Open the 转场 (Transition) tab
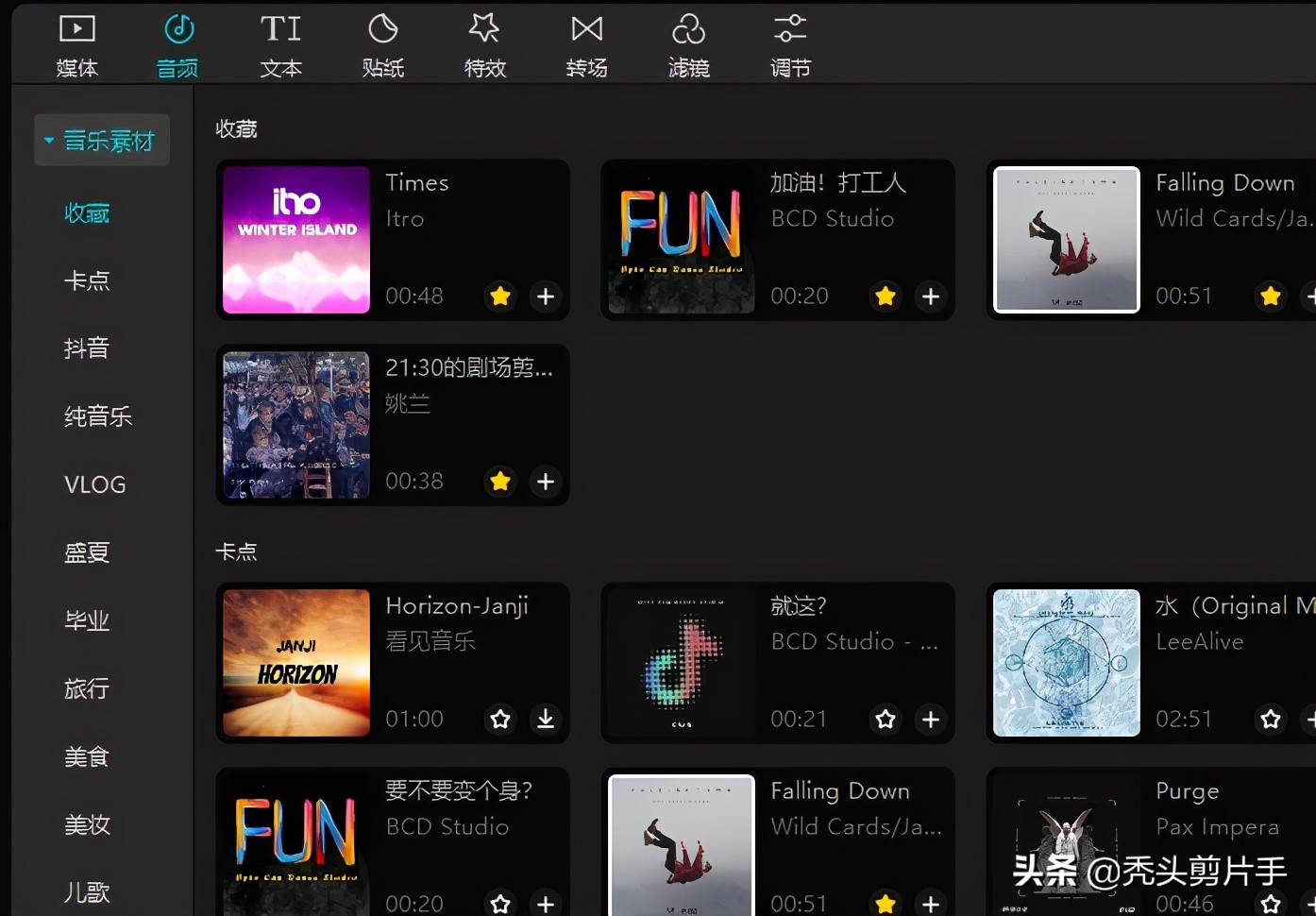 click(586, 46)
